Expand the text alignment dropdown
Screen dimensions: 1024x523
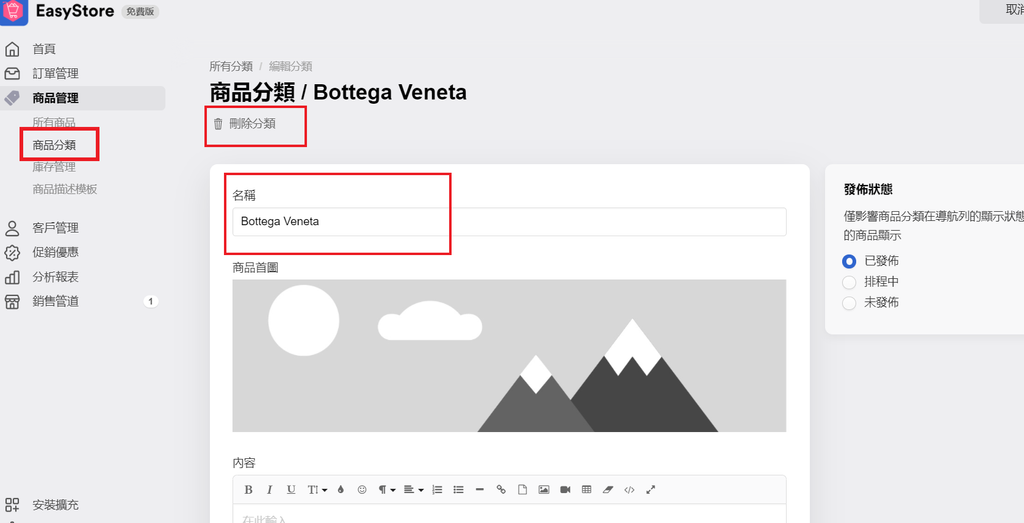414,490
